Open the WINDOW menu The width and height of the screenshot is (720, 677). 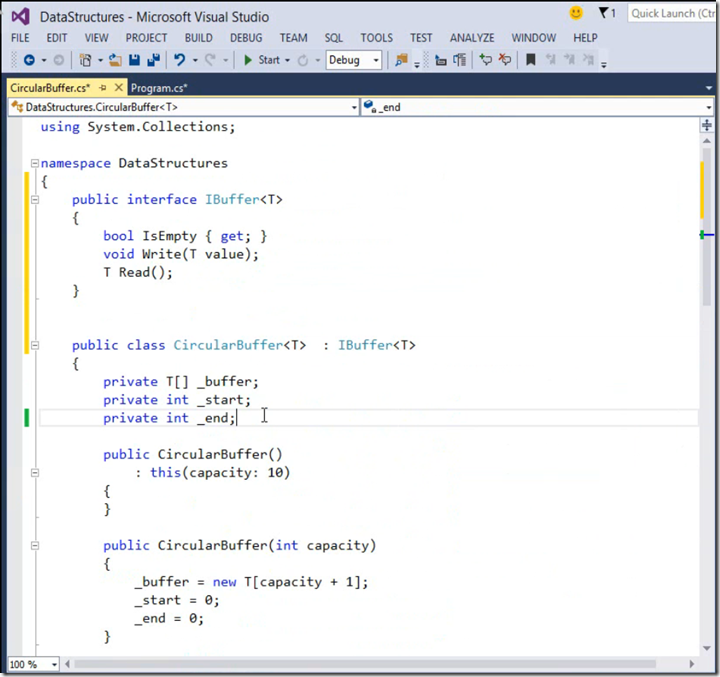click(x=534, y=38)
